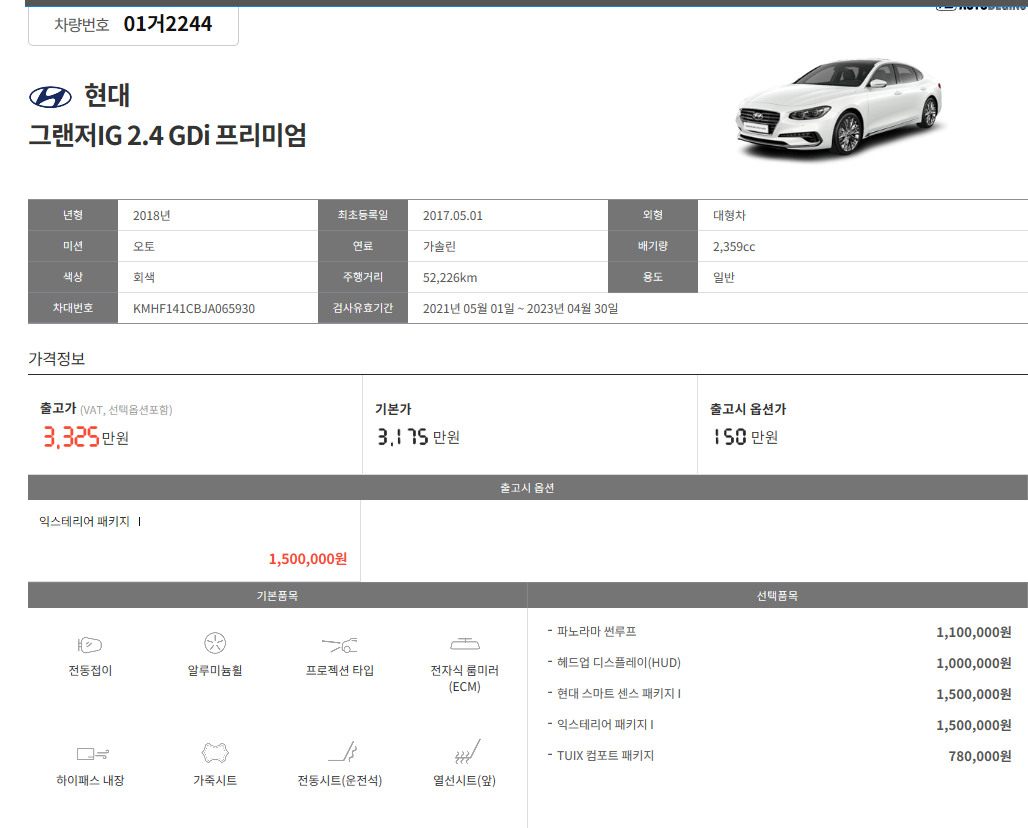The image size is (1028, 828).
Task: Click the 1,100,000원 sunroof price
Action: [974, 633]
